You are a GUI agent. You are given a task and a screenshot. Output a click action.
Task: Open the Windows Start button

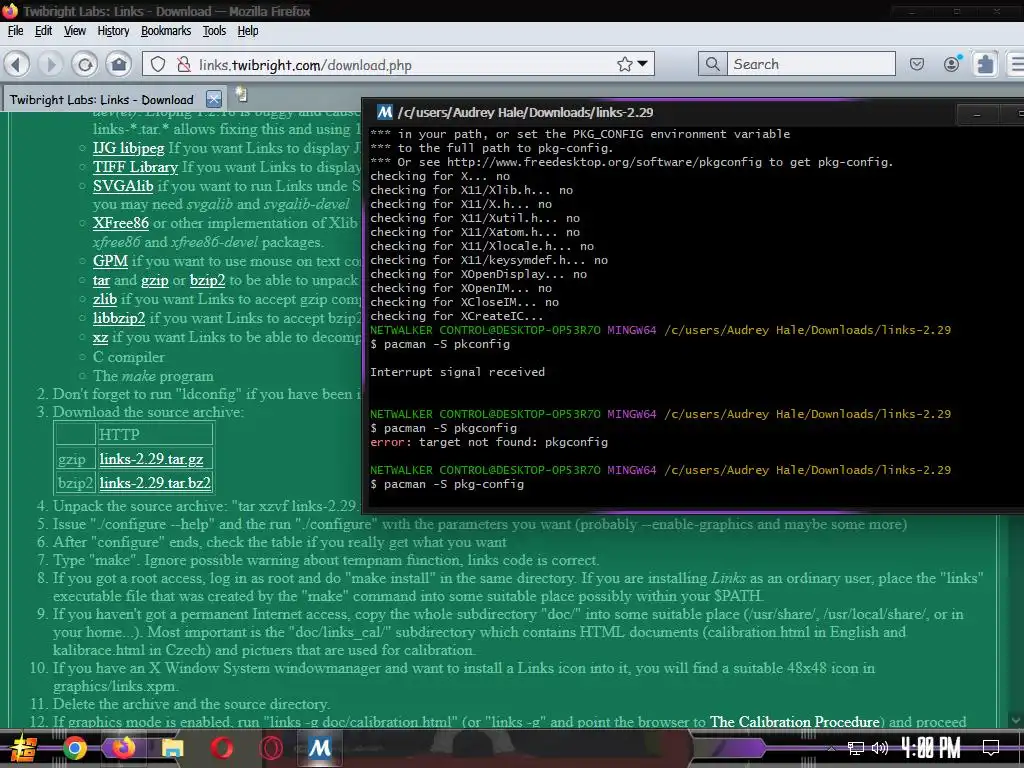click(x=23, y=748)
